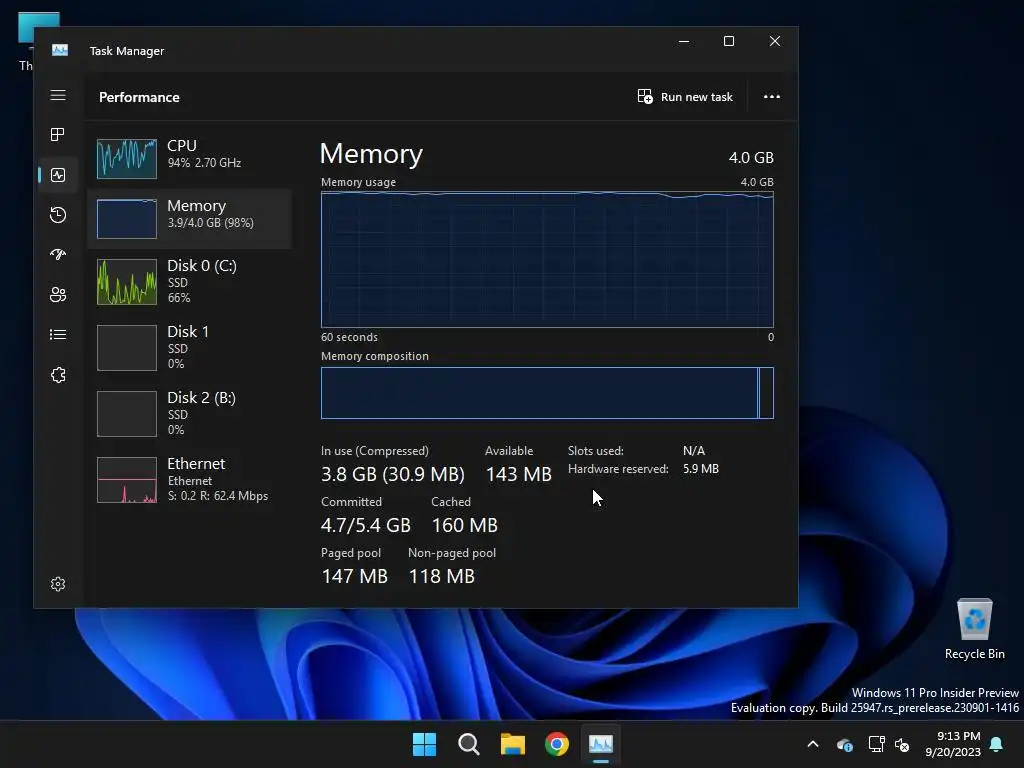Click the "147 MB" paged pool value

355,576
